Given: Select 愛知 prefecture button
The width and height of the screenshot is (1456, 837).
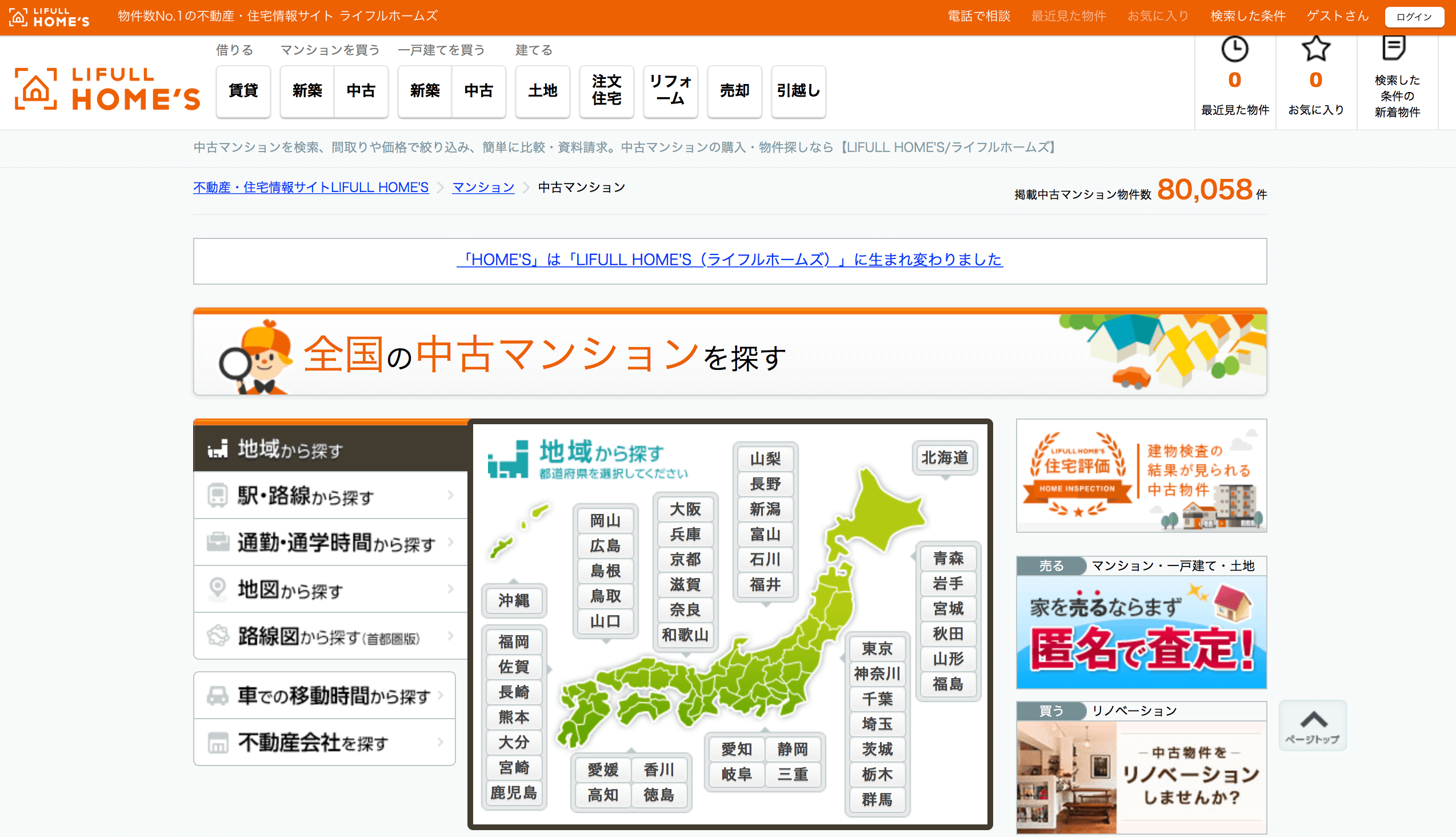Looking at the screenshot, I should click(736, 750).
